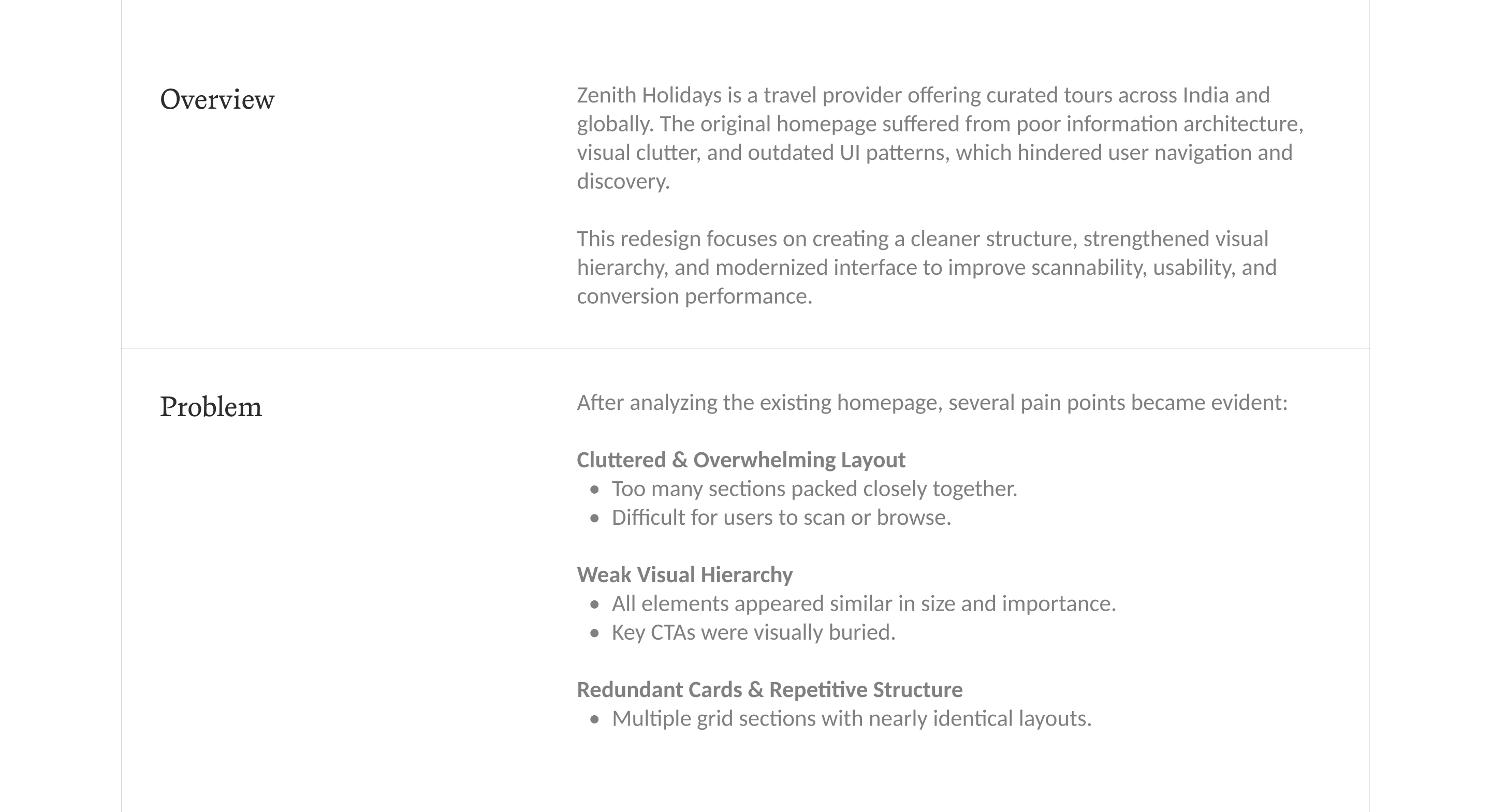Click the sentence starting 'After analyzing the existing homepage'
This screenshot has width=1491, height=812.
click(x=932, y=403)
